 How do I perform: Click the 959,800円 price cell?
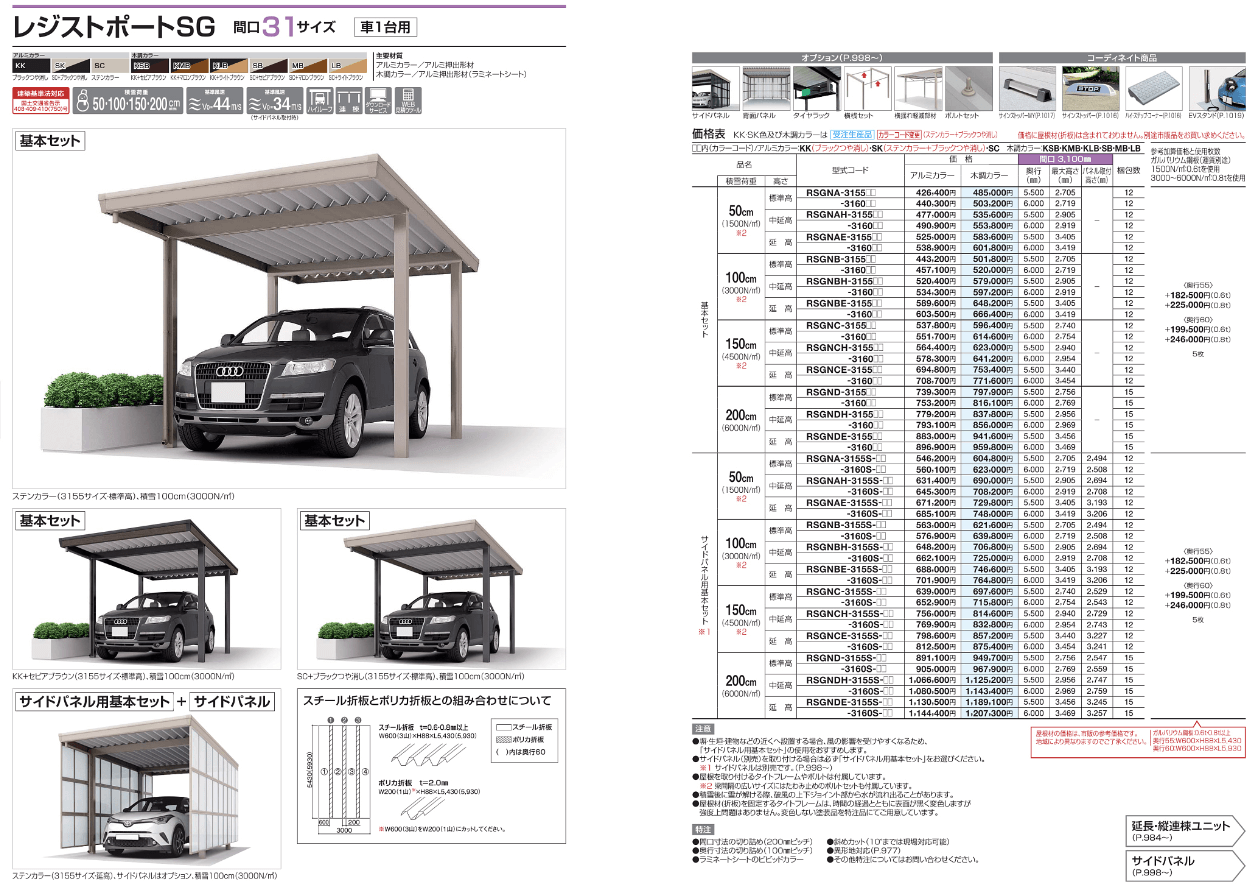[x=991, y=447]
